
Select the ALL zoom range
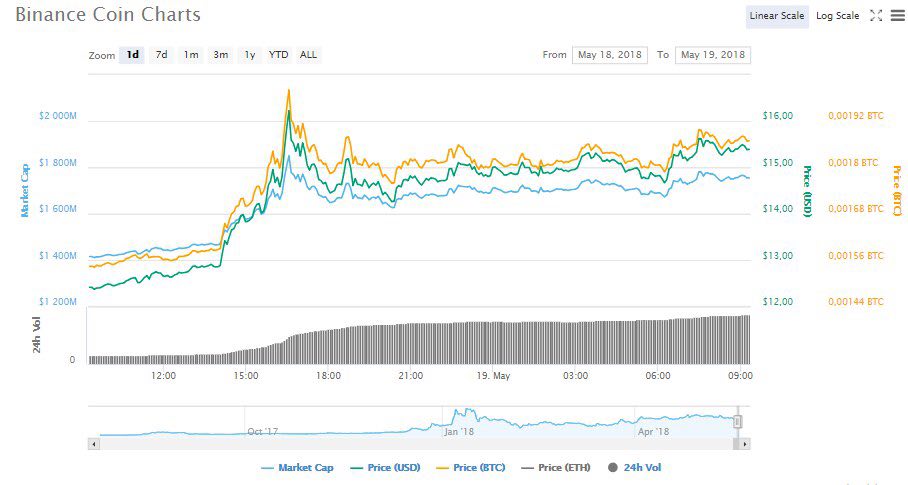pyautogui.click(x=308, y=55)
